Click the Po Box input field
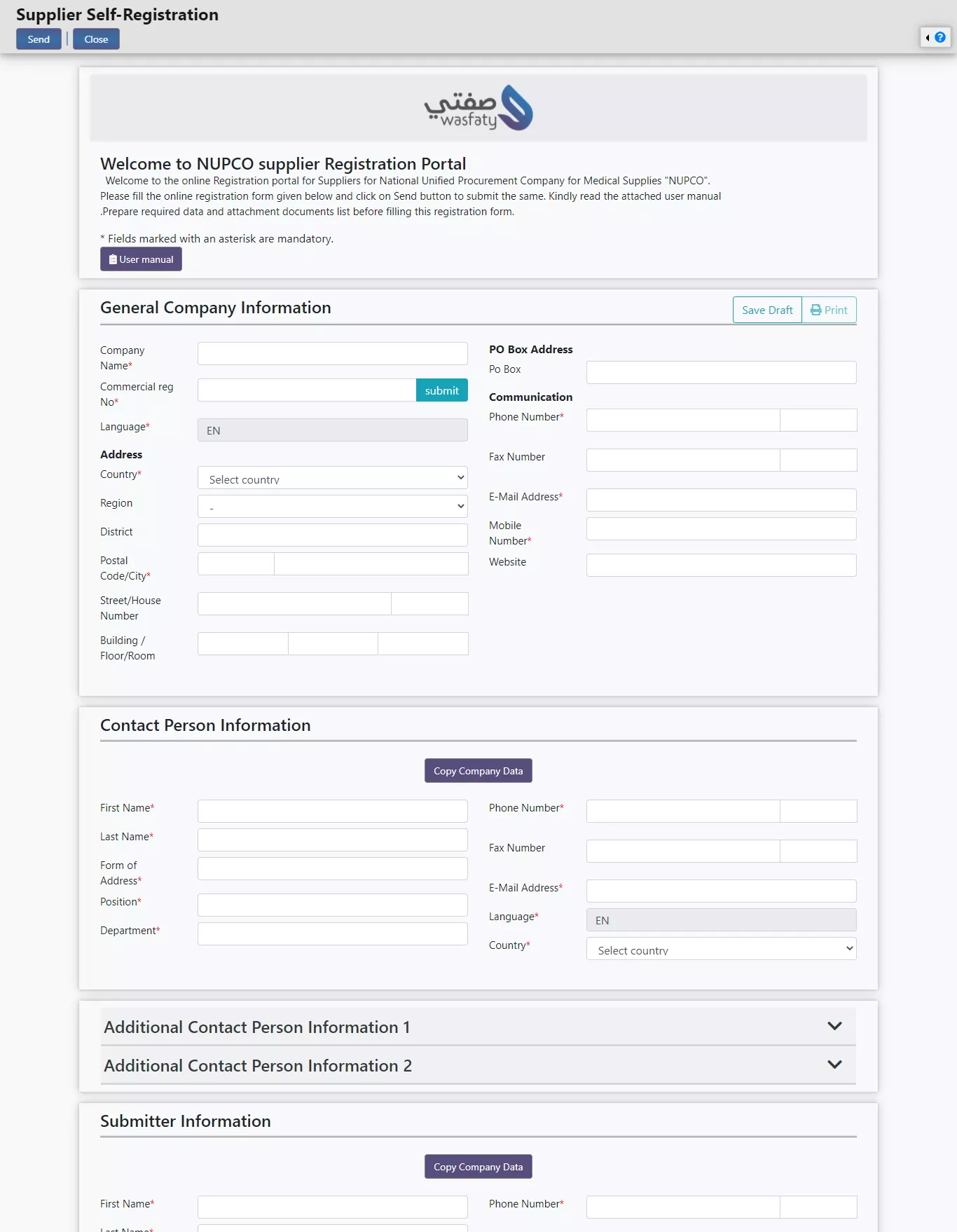Viewport: 957px width, 1232px height. (721, 373)
